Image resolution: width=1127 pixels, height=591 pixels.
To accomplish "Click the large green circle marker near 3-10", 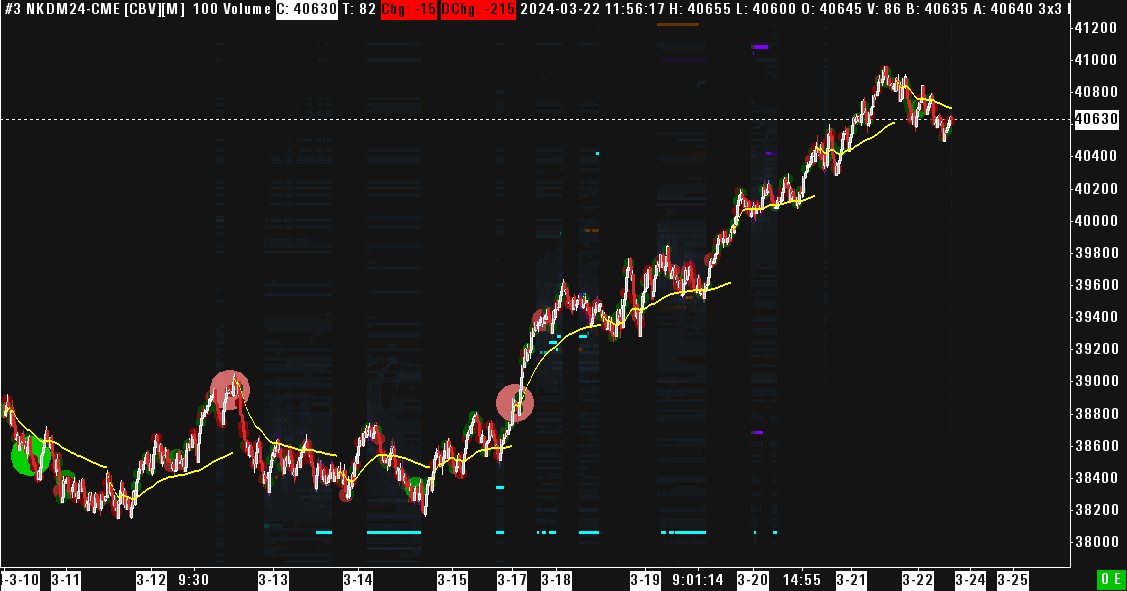I will tap(30, 455).
